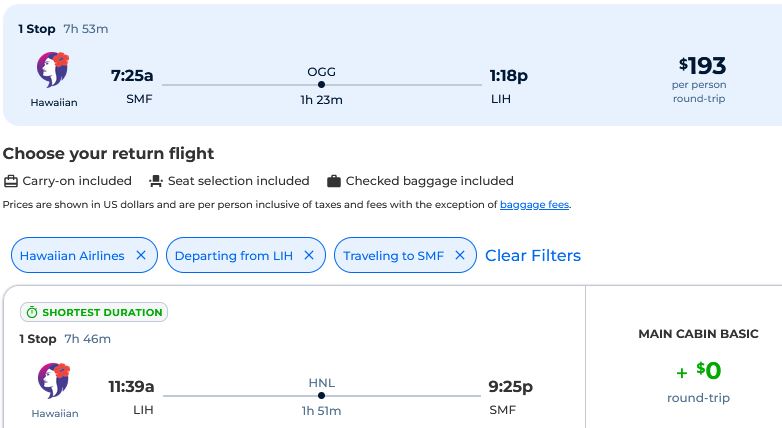Clear all applied filters
Image resolution: width=782 pixels, height=428 pixels.
(x=533, y=256)
